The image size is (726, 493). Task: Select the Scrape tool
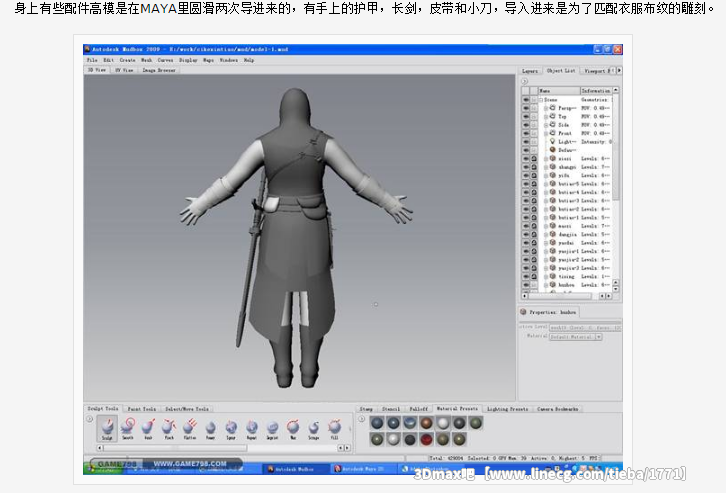(313, 429)
